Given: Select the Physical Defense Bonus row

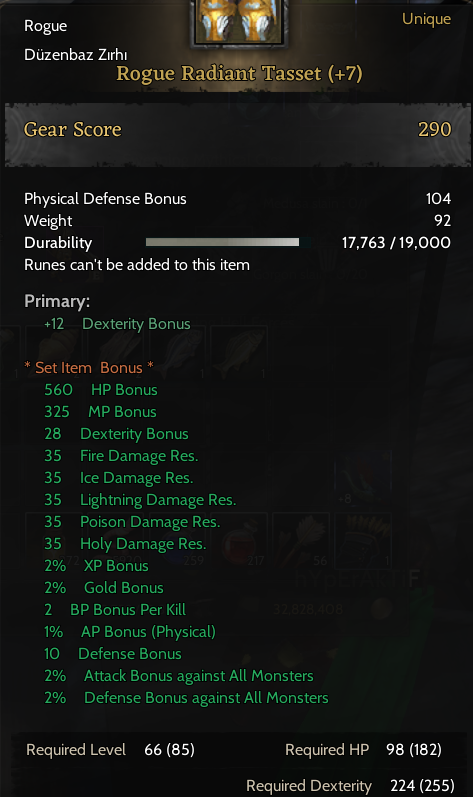Looking at the screenshot, I should click(237, 199).
